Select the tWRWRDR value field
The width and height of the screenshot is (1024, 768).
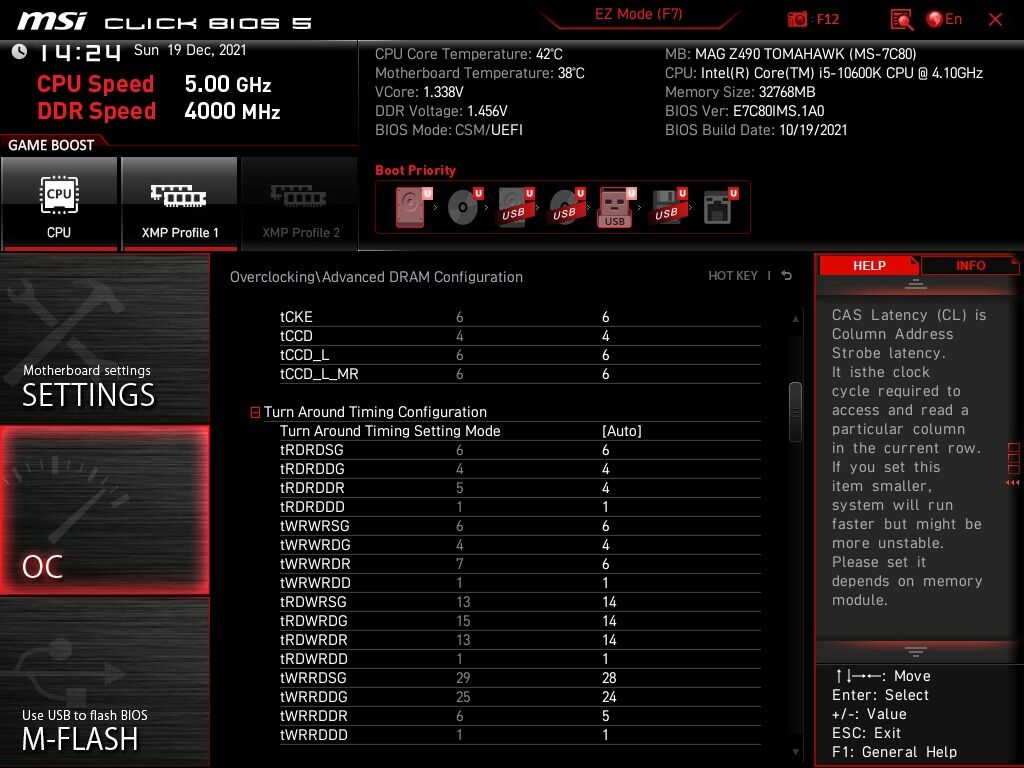pos(605,564)
